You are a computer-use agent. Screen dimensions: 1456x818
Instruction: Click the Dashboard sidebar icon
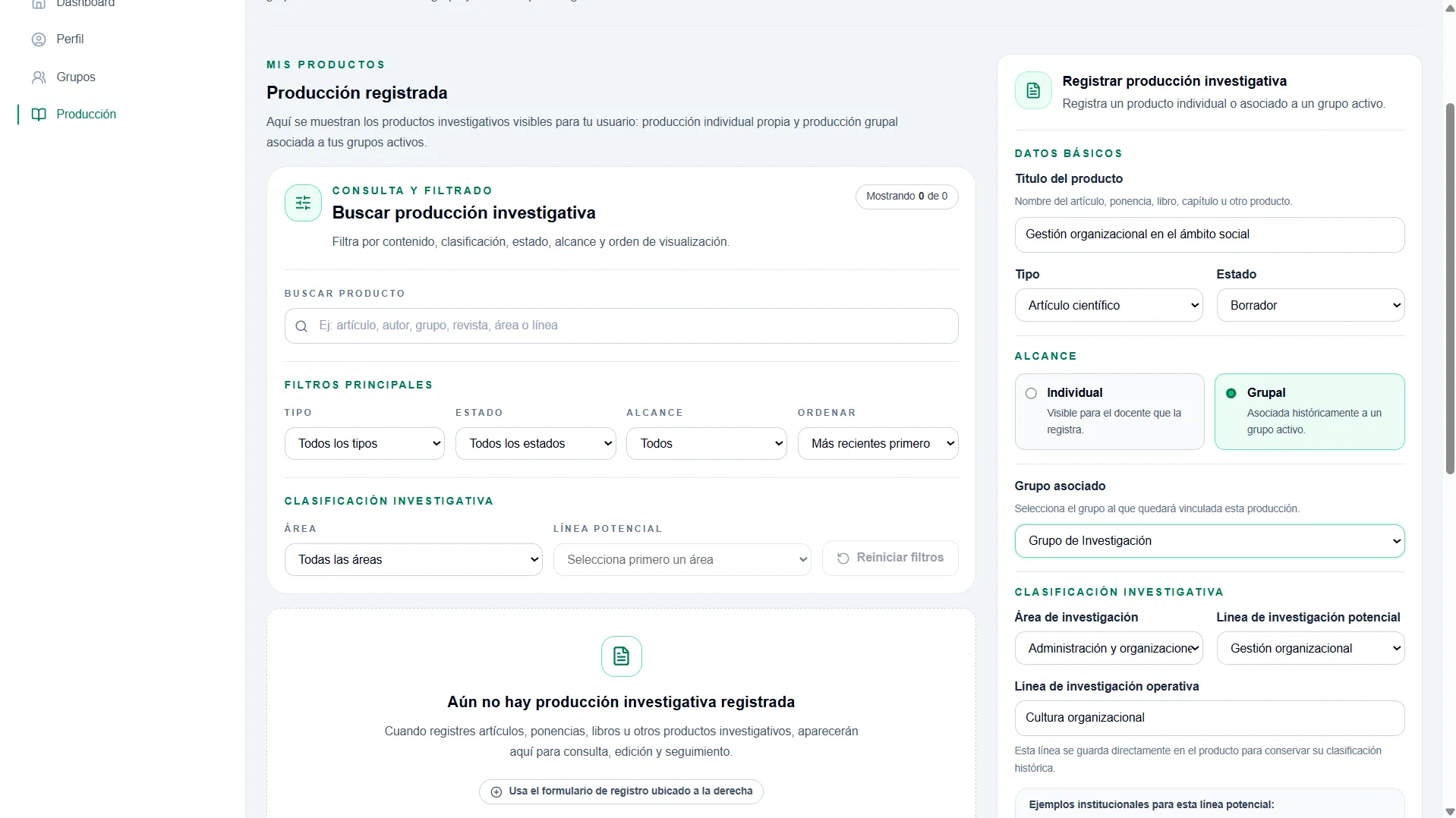(x=39, y=4)
